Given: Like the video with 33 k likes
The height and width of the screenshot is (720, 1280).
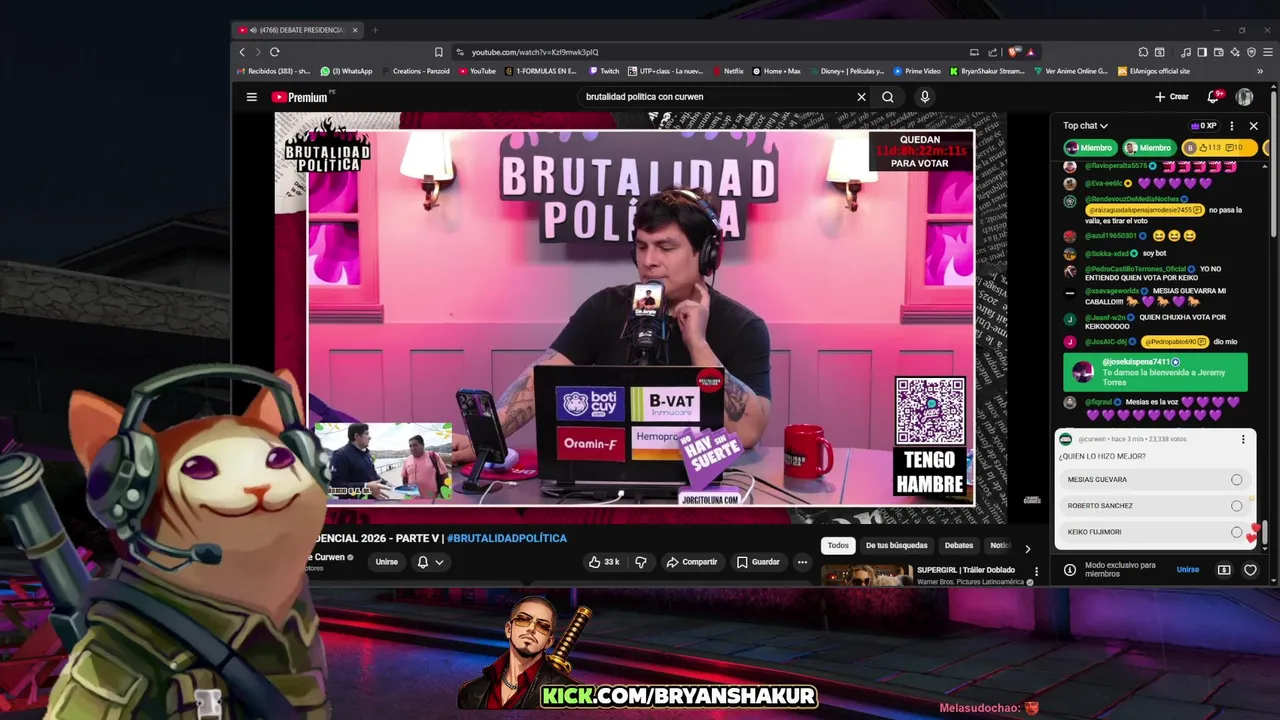Looking at the screenshot, I should pyautogui.click(x=603, y=562).
